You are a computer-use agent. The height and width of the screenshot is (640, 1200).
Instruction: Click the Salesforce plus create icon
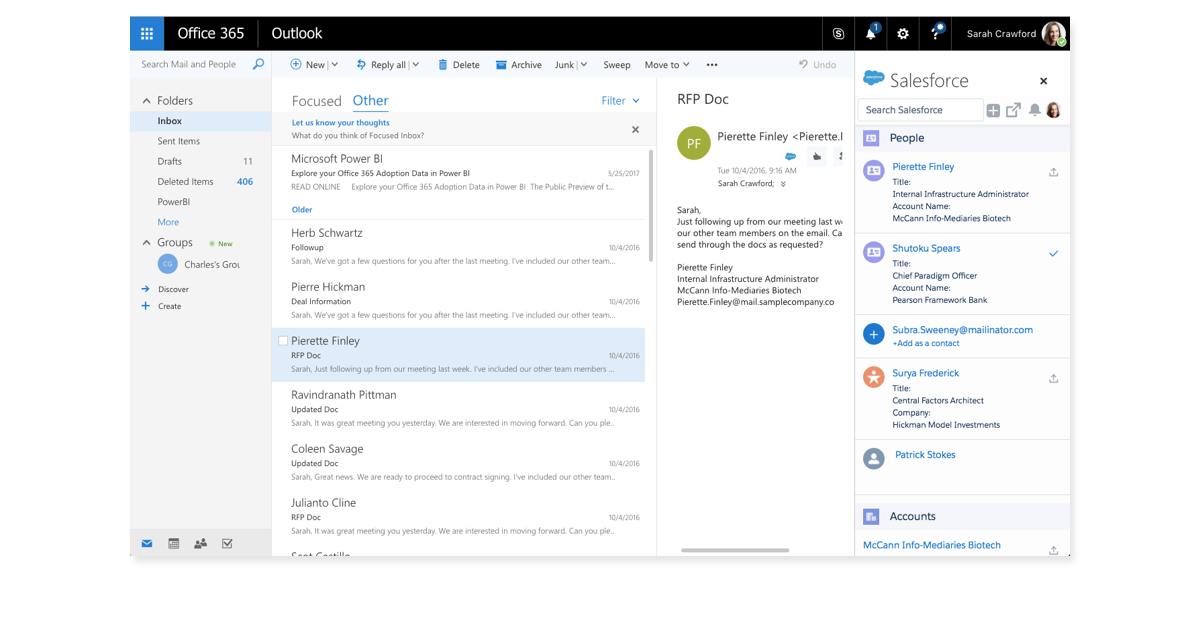click(993, 110)
